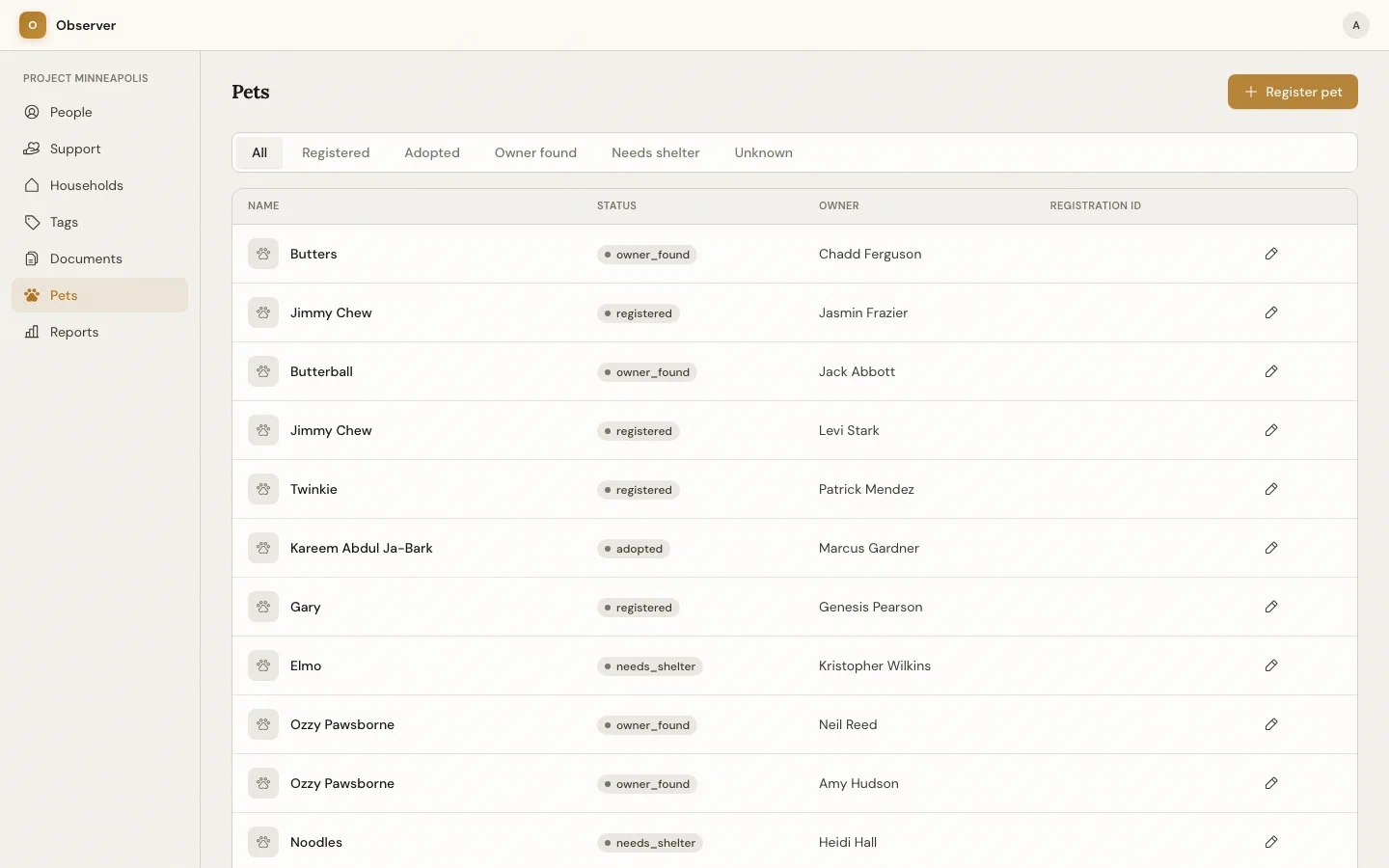Open the Reports page
1389x868 pixels.
[74, 332]
